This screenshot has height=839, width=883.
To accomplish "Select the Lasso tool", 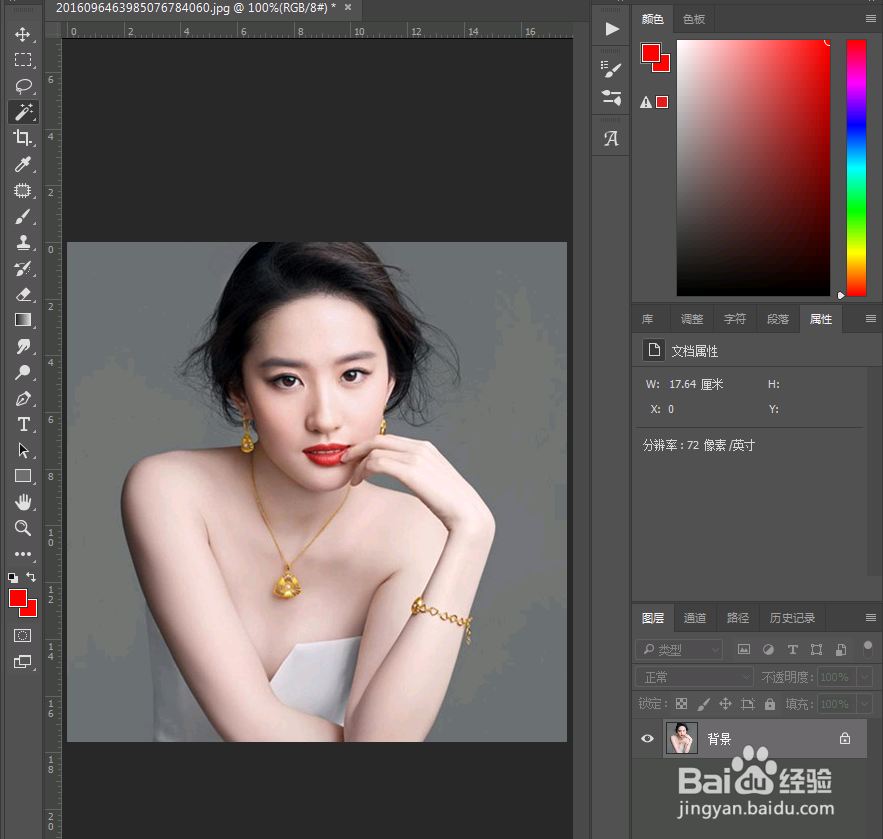I will (23, 86).
